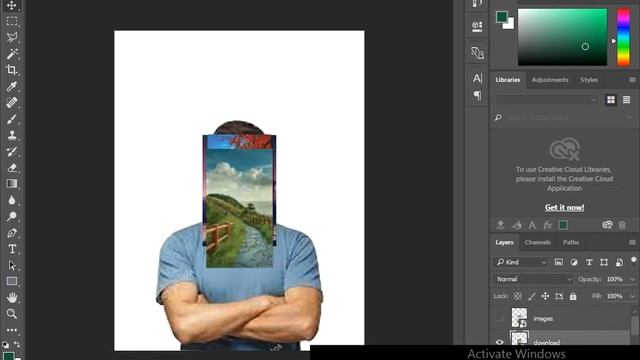Expand the Adobe Stock search options arrow

[629, 118]
